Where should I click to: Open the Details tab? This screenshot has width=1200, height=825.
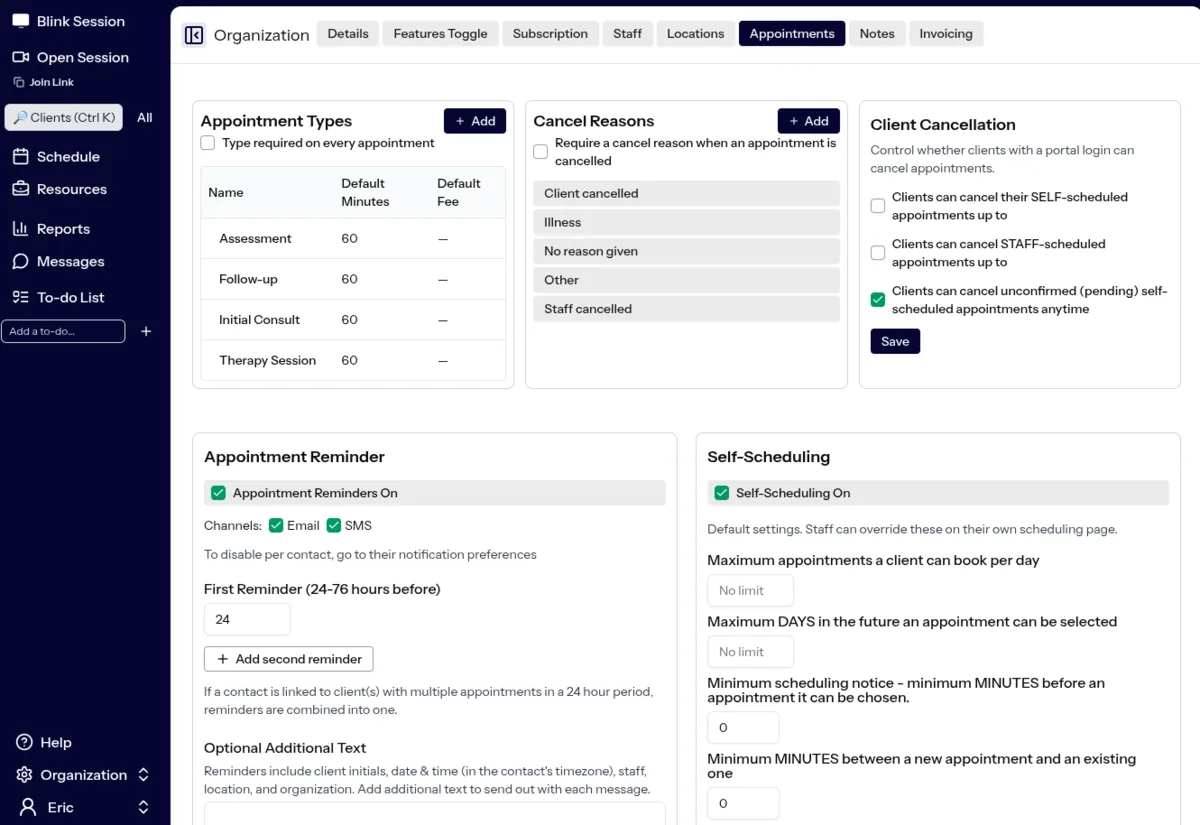pyautogui.click(x=348, y=33)
